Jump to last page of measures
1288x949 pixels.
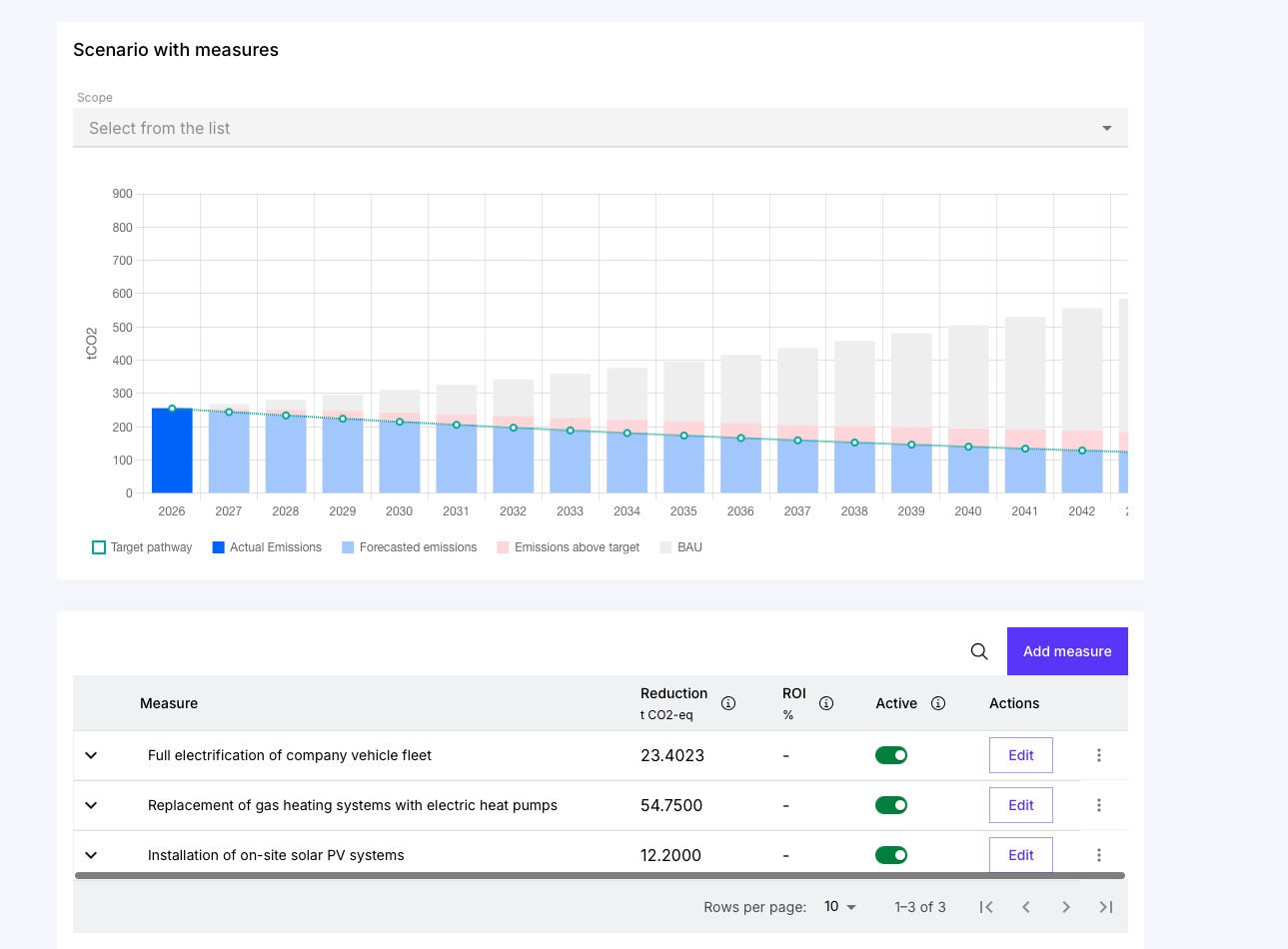tap(1106, 907)
